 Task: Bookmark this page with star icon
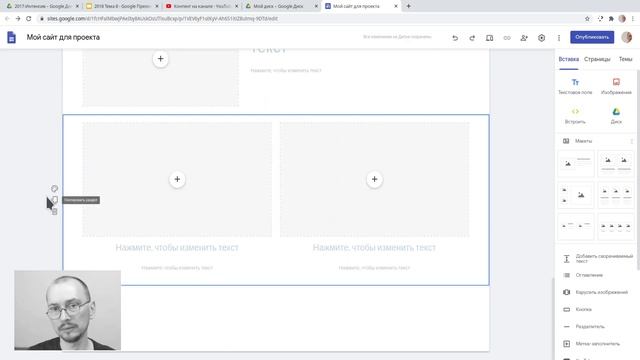pos(587,18)
